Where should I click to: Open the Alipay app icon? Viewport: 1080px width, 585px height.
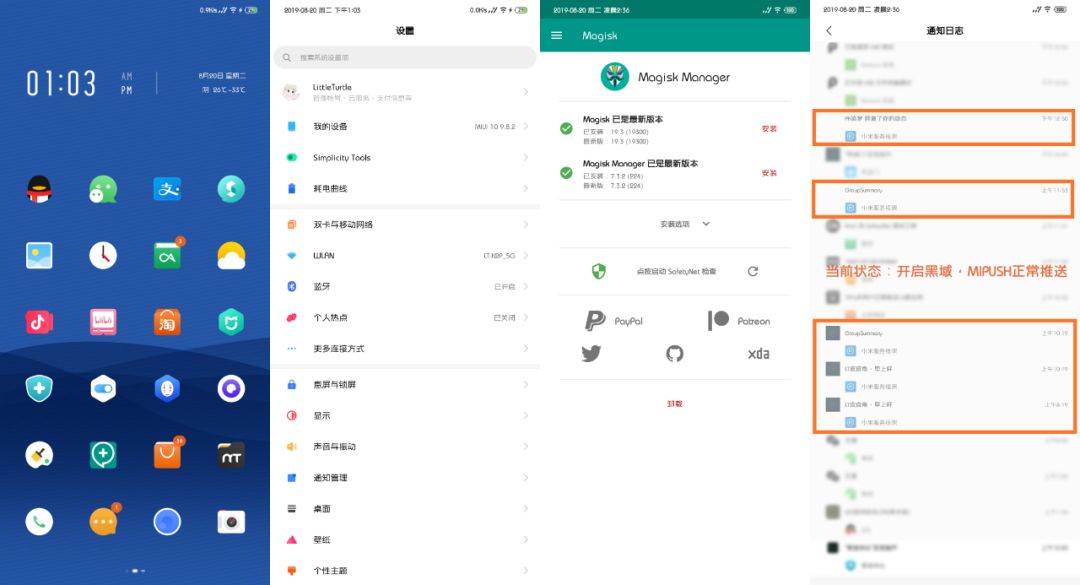167,189
